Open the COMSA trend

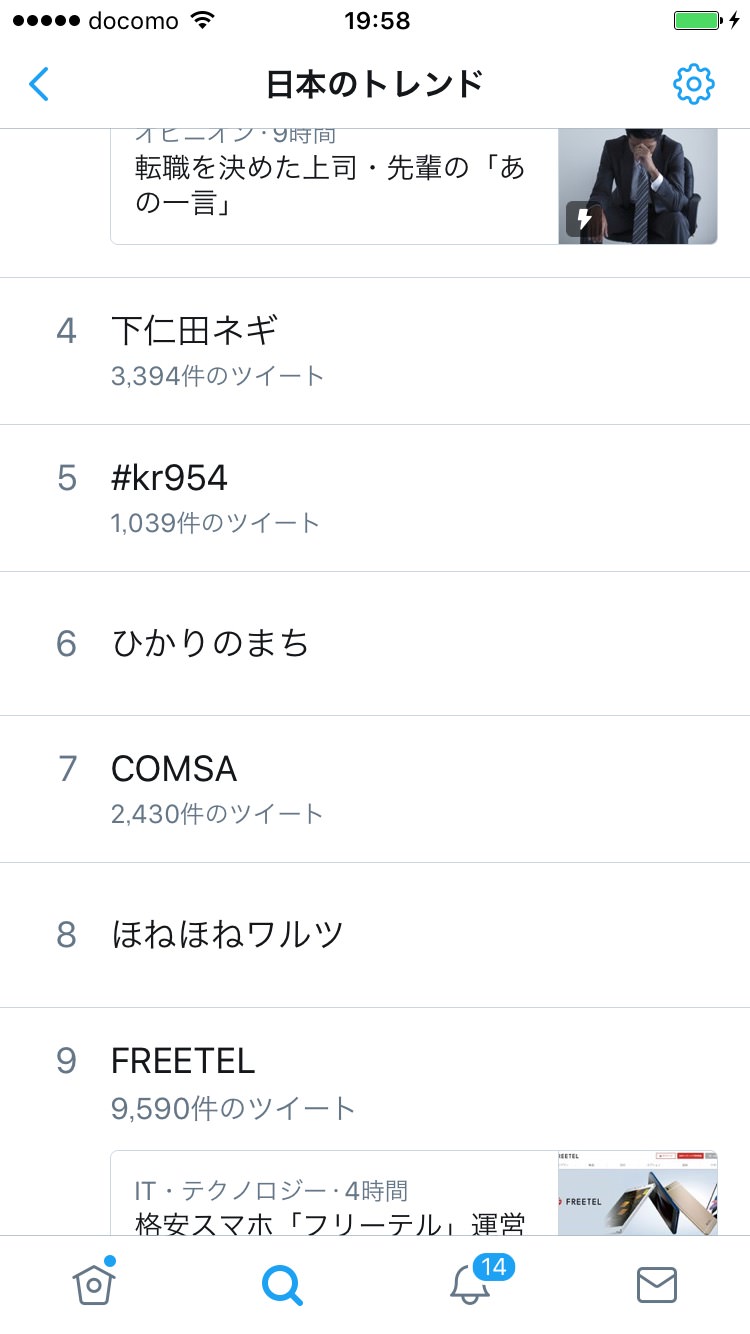(174, 769)
